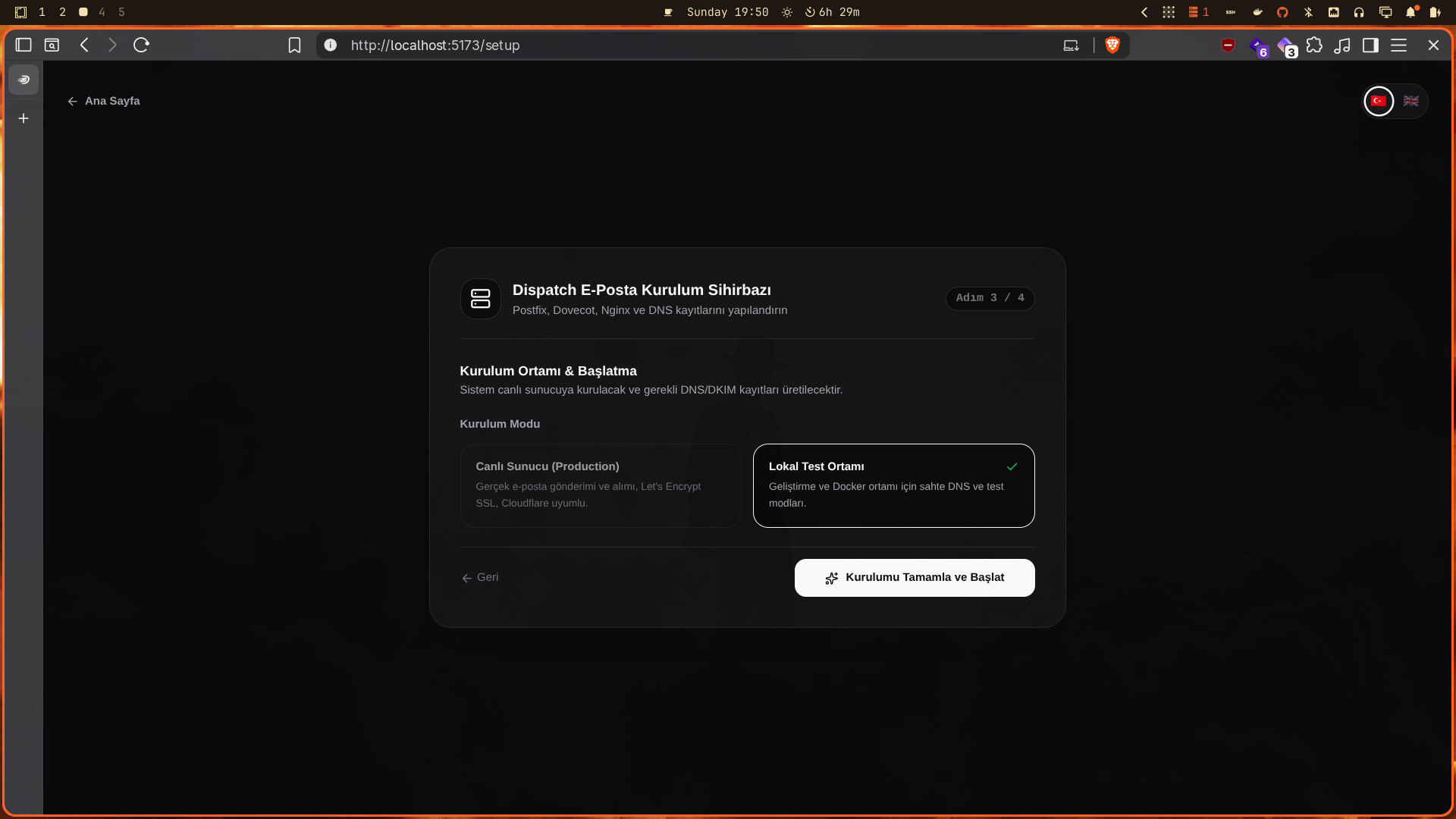Click the install-app icon in the address bar
This screenshot has width=1456, height=819.
point(1071,45)
